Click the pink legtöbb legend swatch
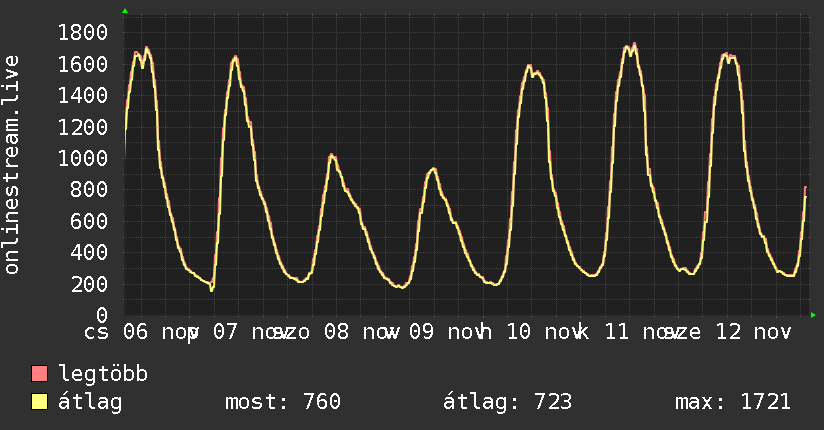The width and height of the screenshot is (824, 430). [39, 374]
